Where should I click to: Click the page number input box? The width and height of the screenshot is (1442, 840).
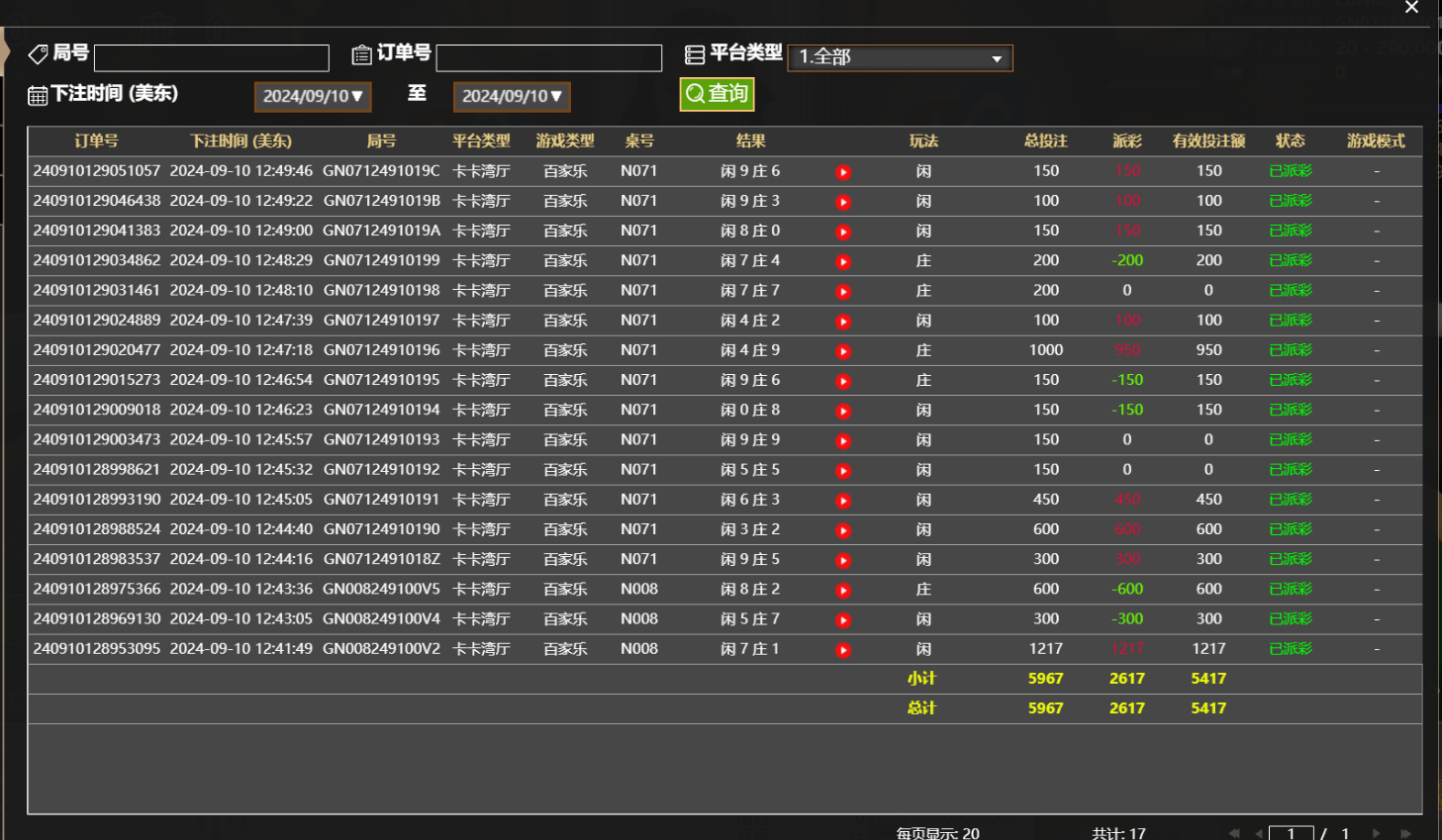pyautogui.click(x=1291, y=833)
